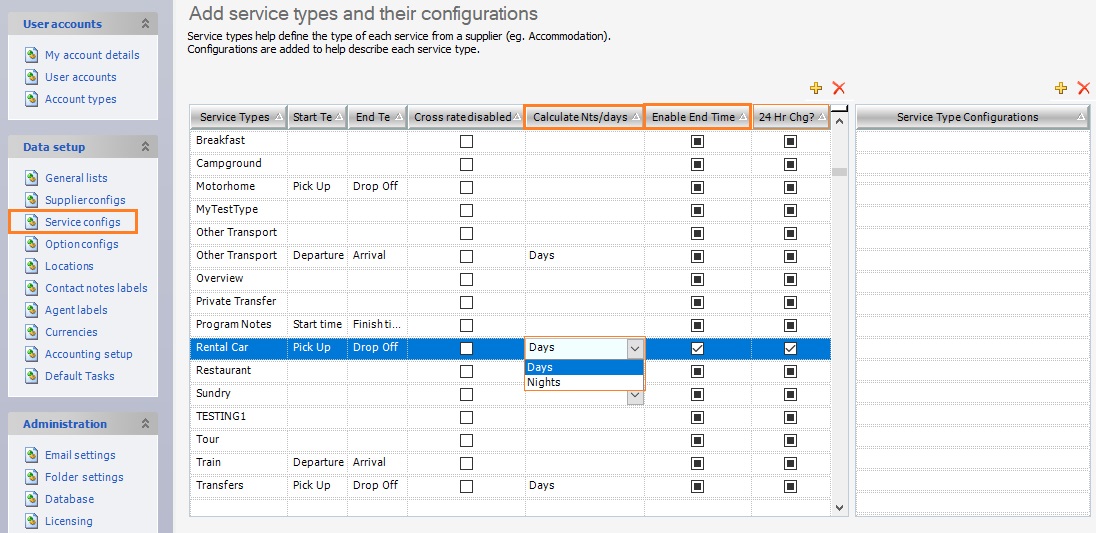Click the icon beside My account details

point(32,55)
